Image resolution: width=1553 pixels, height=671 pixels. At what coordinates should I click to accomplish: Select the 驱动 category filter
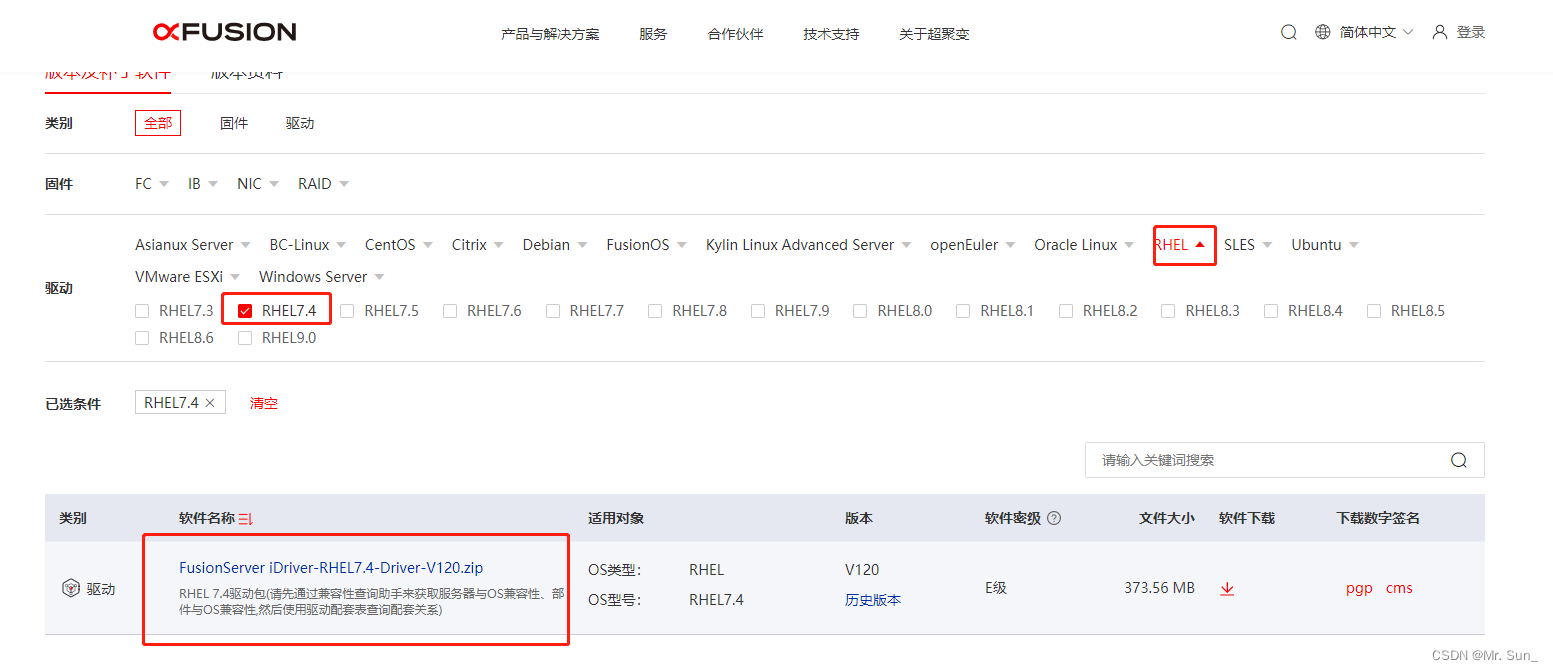(300, 123)
